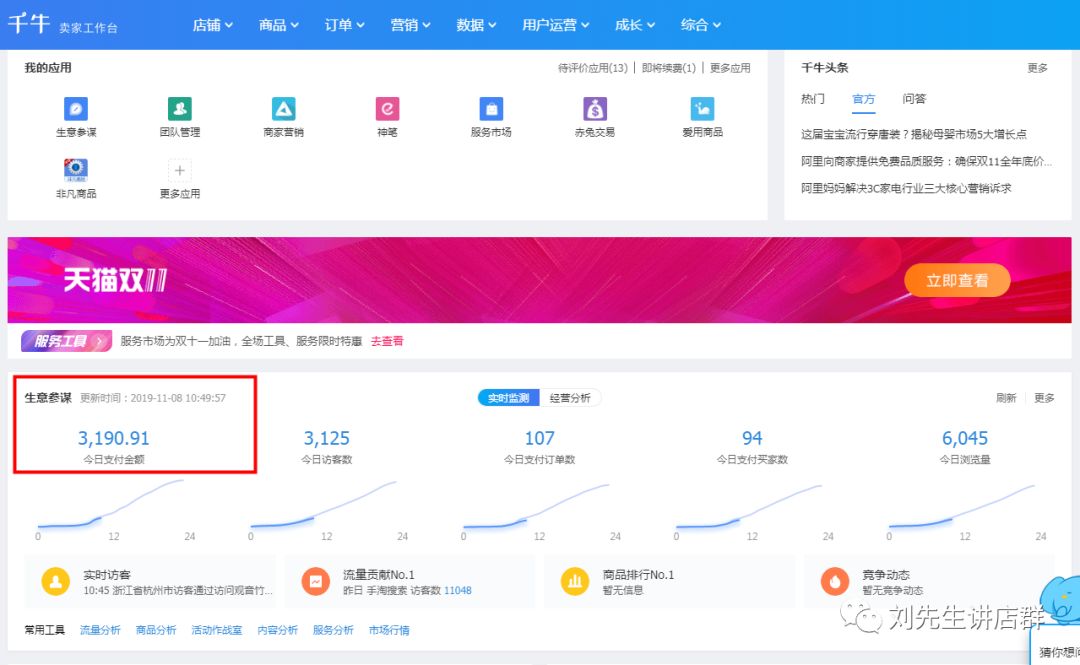Viewport: 1080px width, 665px height.
Task: Open 待评价应用(13) link
Action: click(593, 68)
